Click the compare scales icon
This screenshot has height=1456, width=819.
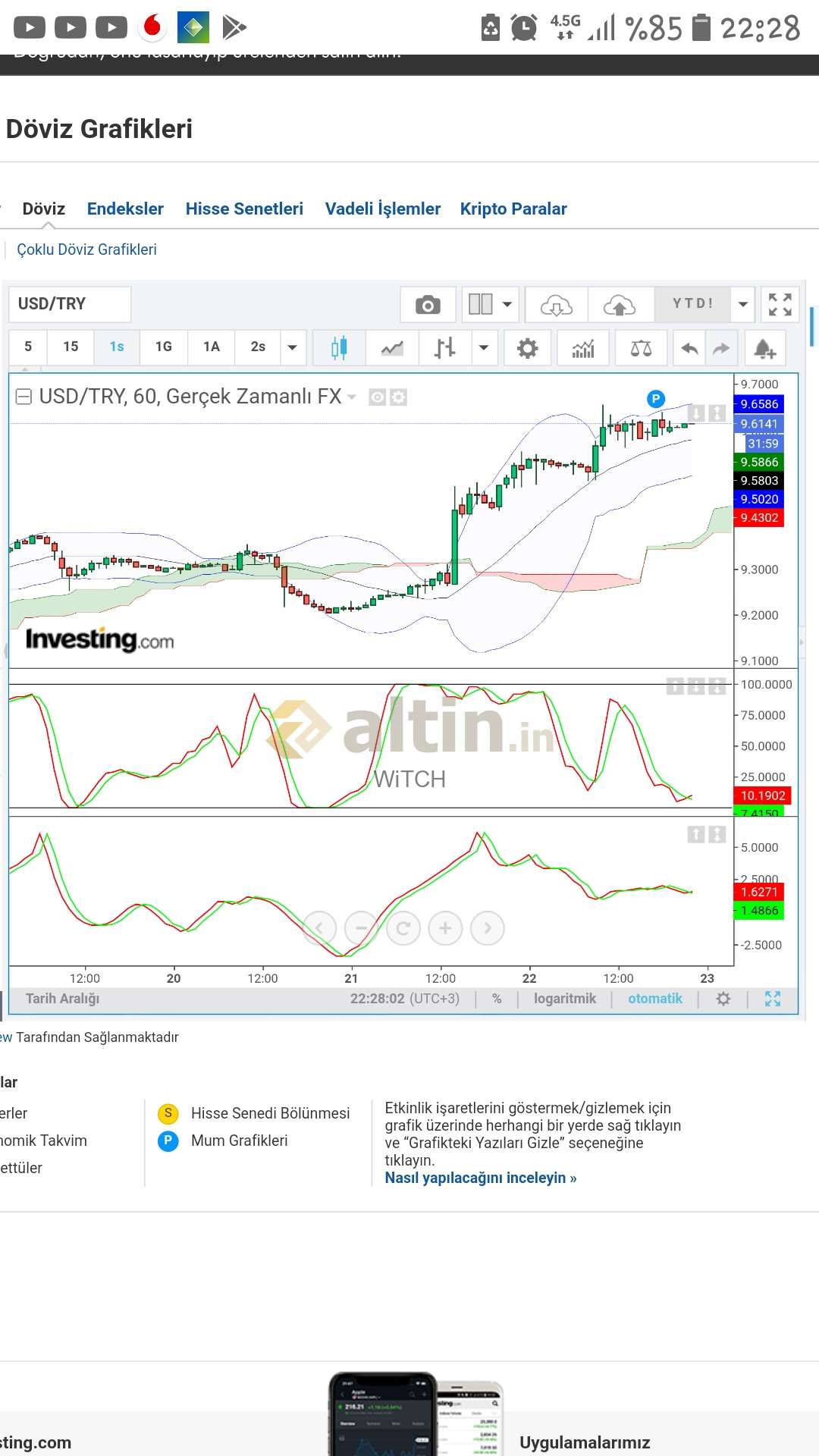[641, 348]
